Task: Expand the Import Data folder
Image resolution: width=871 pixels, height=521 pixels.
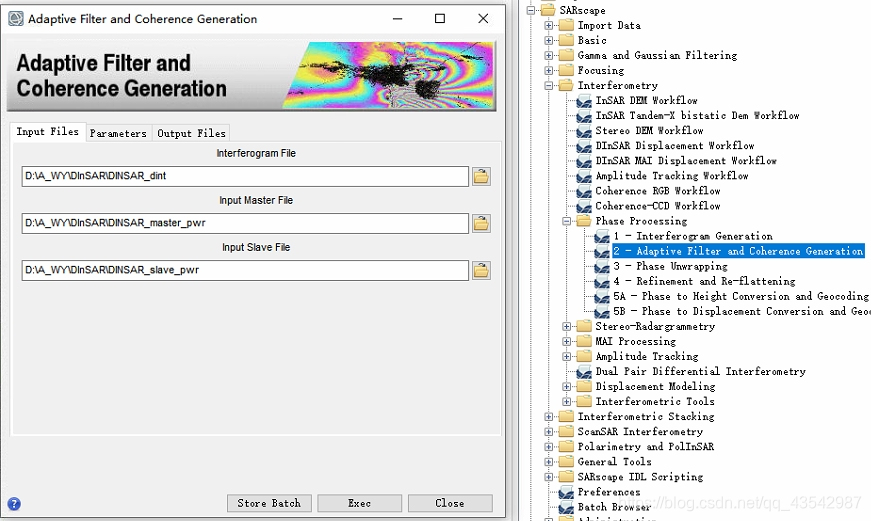Action: 549,25
